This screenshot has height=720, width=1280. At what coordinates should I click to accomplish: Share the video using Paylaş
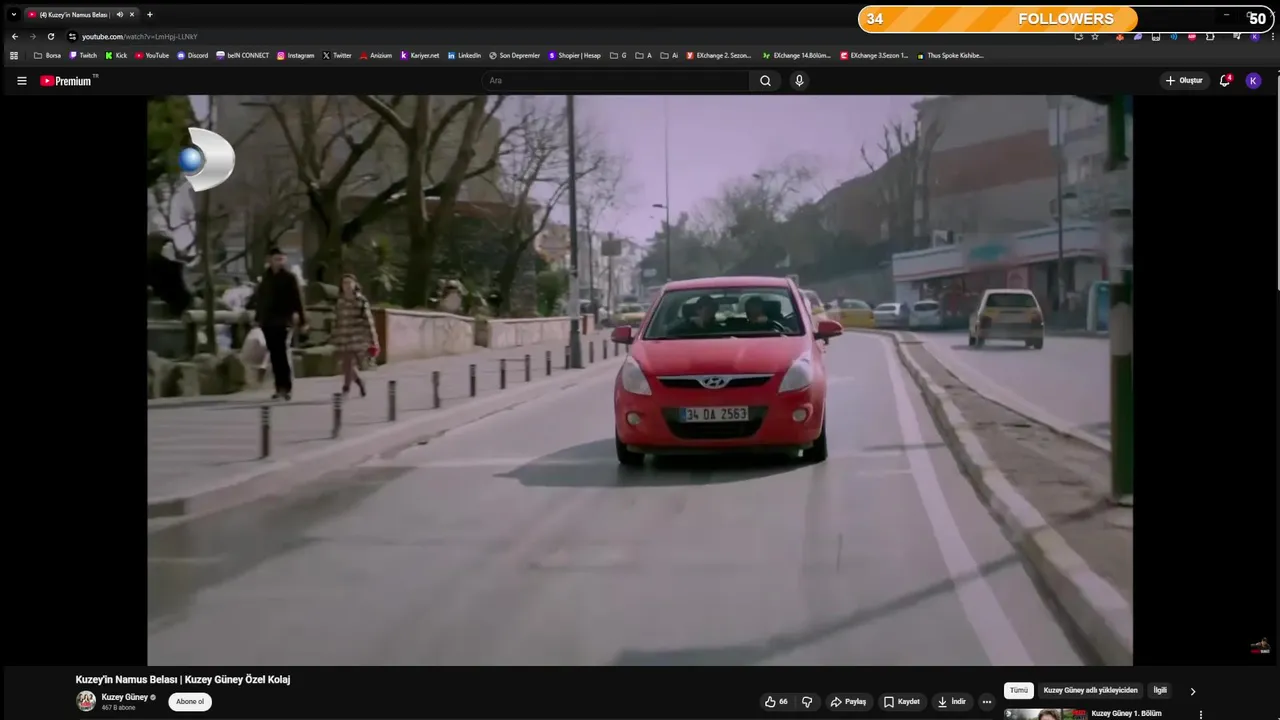click(x=848, y=702)
